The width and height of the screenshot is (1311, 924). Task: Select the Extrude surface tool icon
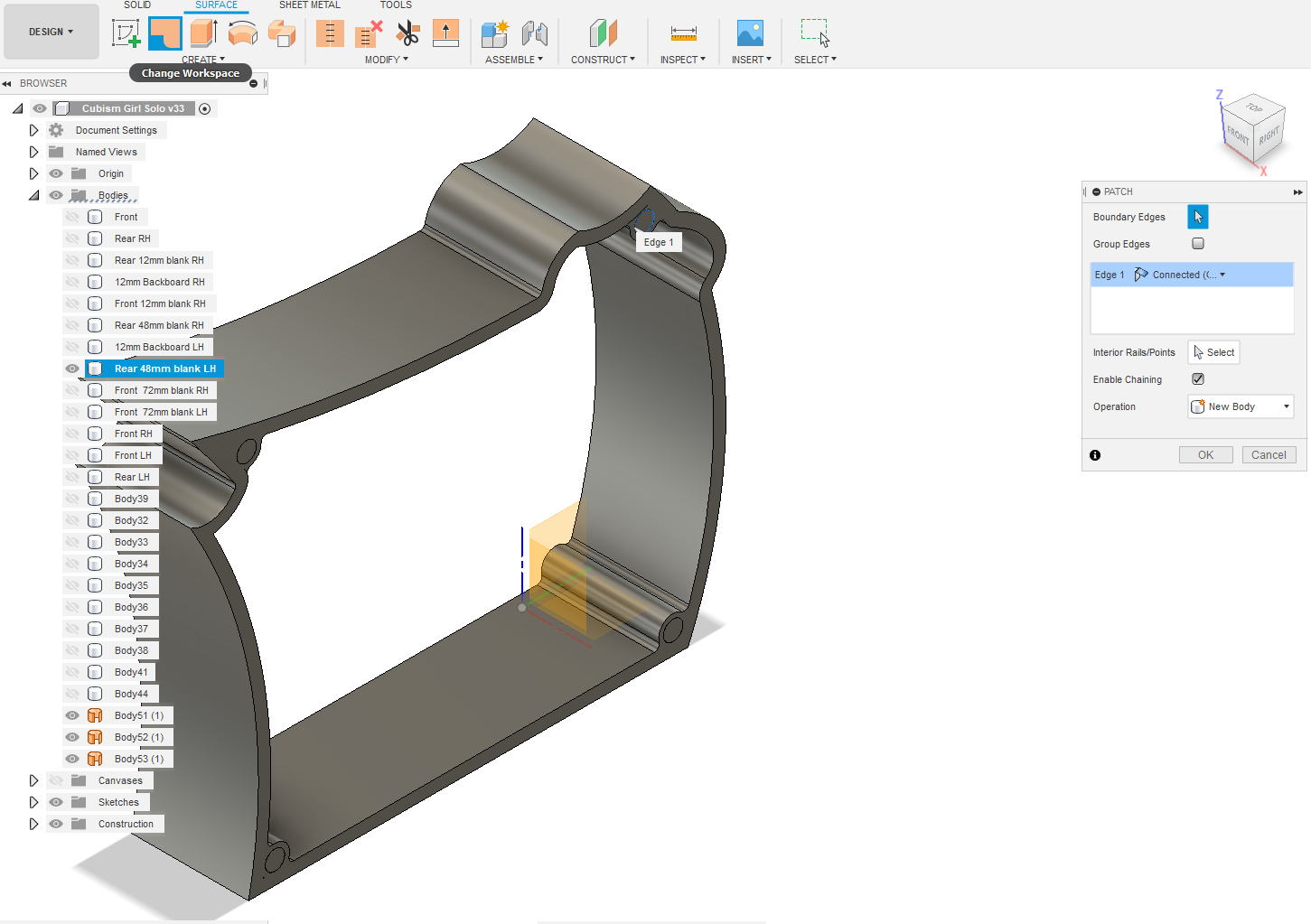[x=203, y=33]
